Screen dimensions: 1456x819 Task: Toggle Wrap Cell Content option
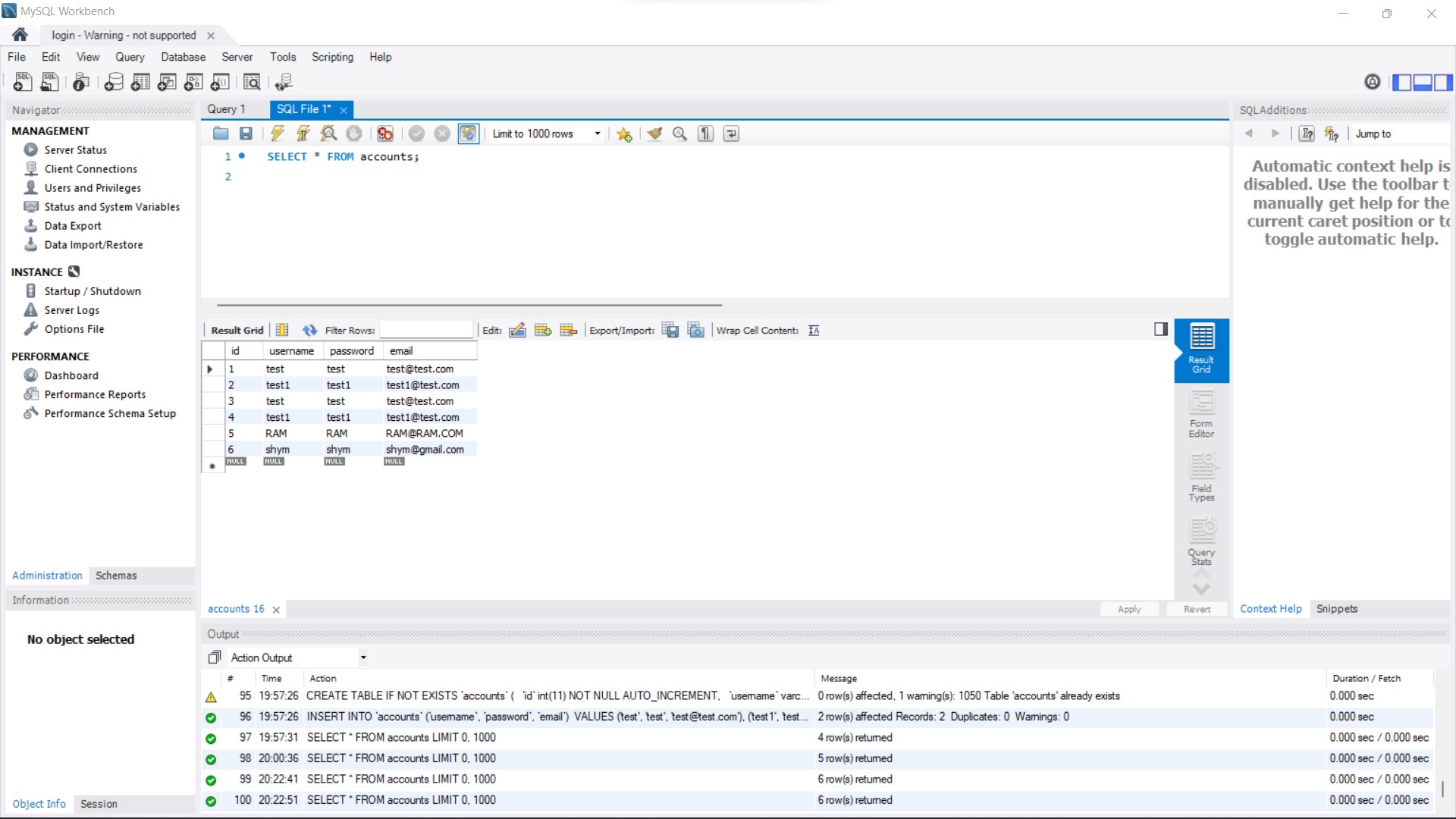pyautogui.click(x=814, y=330)
